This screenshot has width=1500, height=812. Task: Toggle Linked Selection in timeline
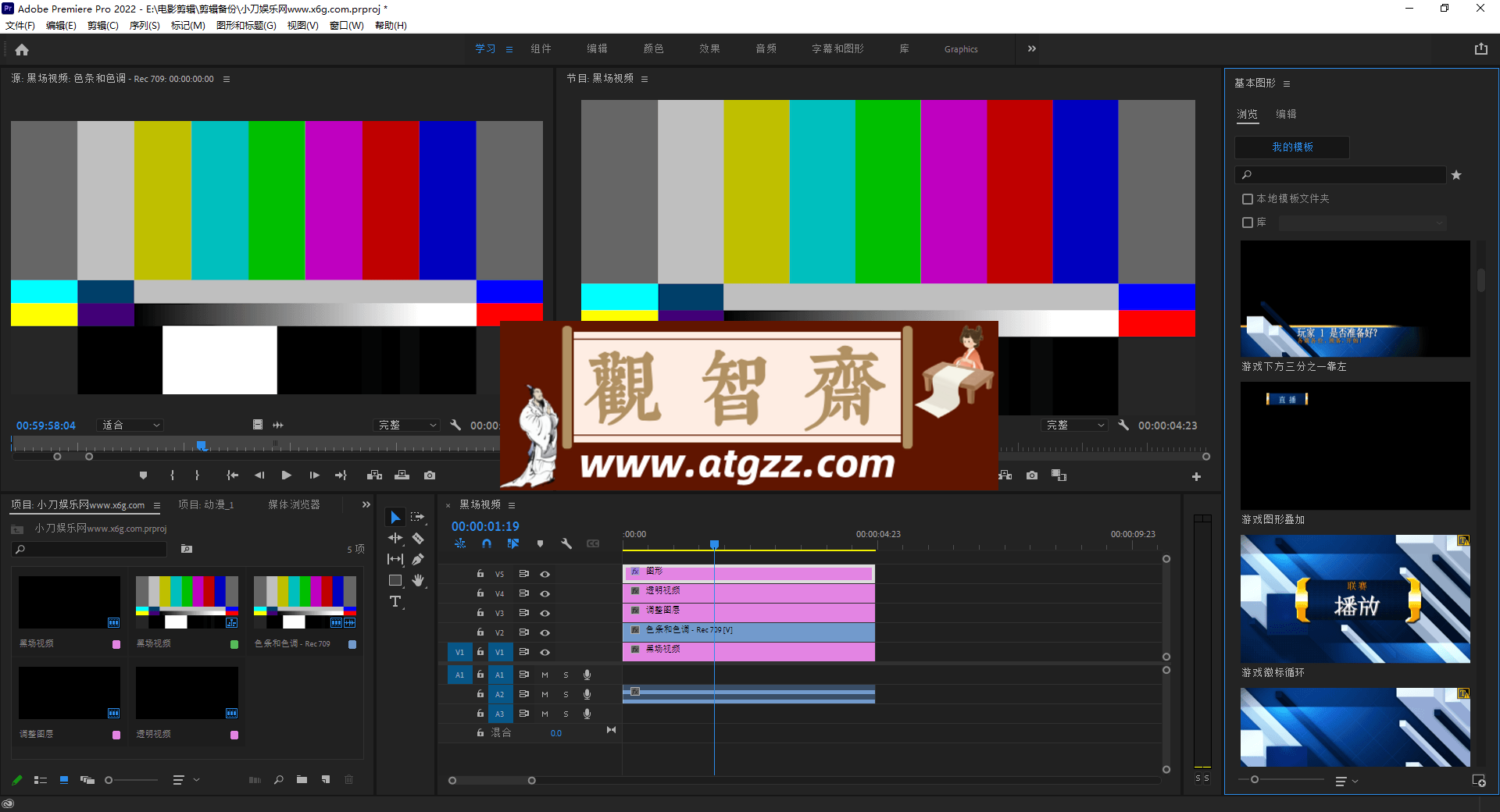coord(513,543)
